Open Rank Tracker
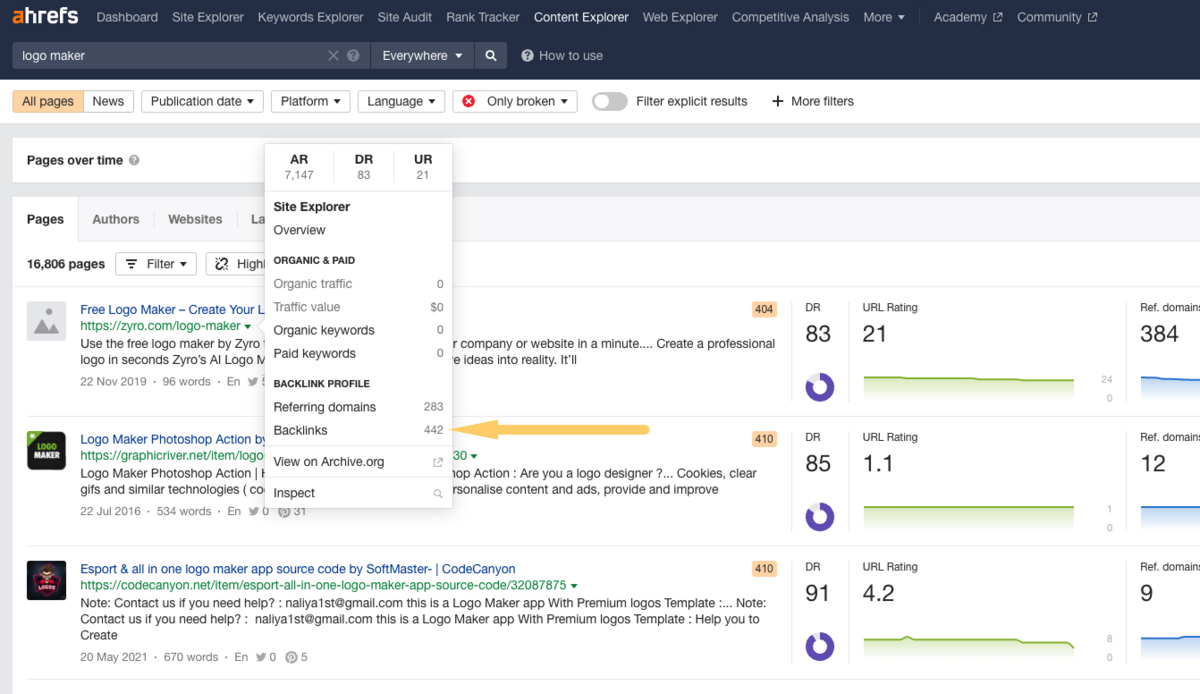This screenshot has width=1200, height=694. [x=483, y=17]
